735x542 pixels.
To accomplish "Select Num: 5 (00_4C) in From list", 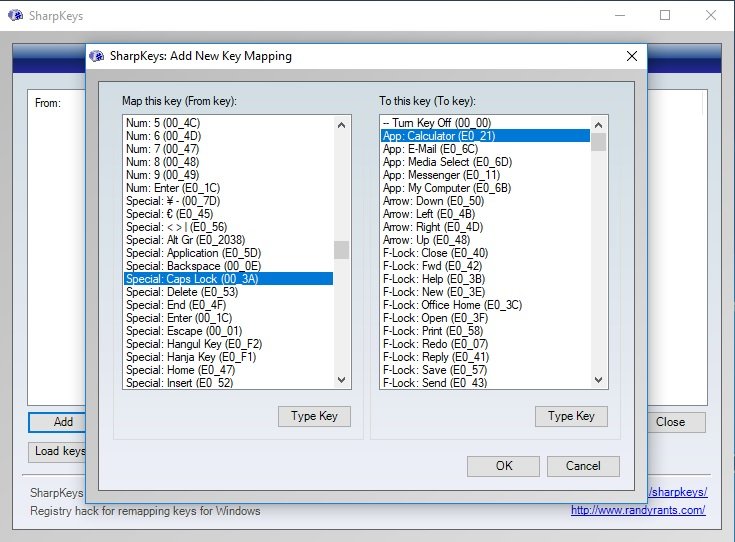I will pyautogui.click(x=228, y=123).
